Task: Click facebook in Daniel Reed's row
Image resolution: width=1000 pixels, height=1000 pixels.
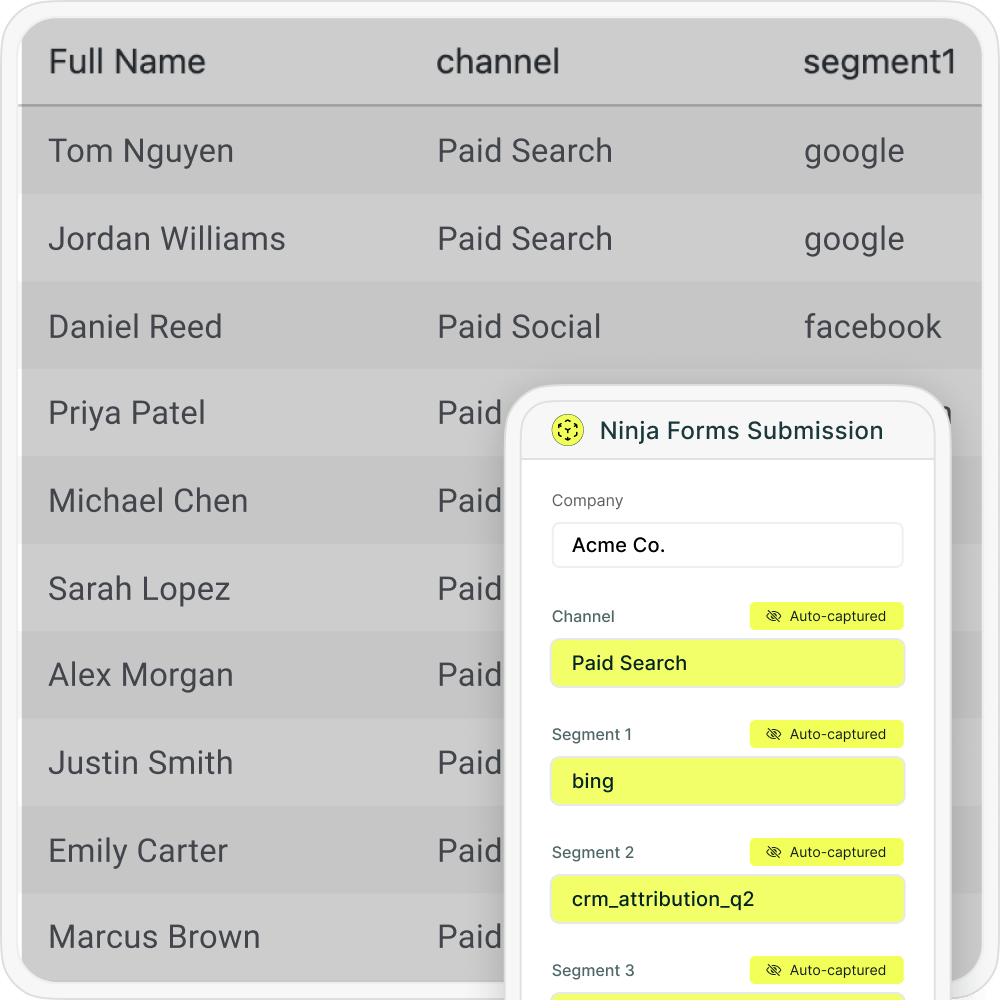Action: [x=872, y=327]
